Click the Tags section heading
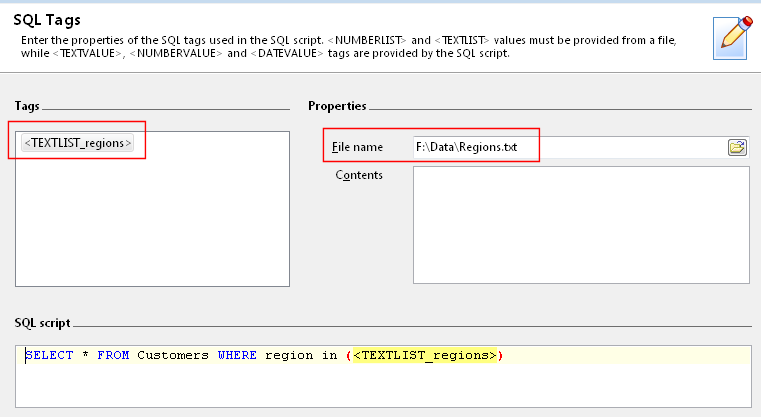Viewport: 761px width, 417px height. (27, 106)
